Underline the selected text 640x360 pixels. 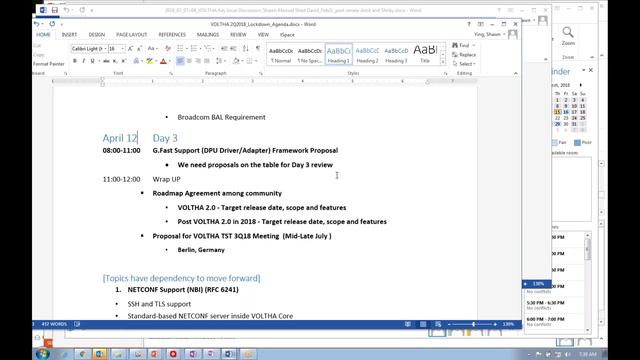pos(93,61)
